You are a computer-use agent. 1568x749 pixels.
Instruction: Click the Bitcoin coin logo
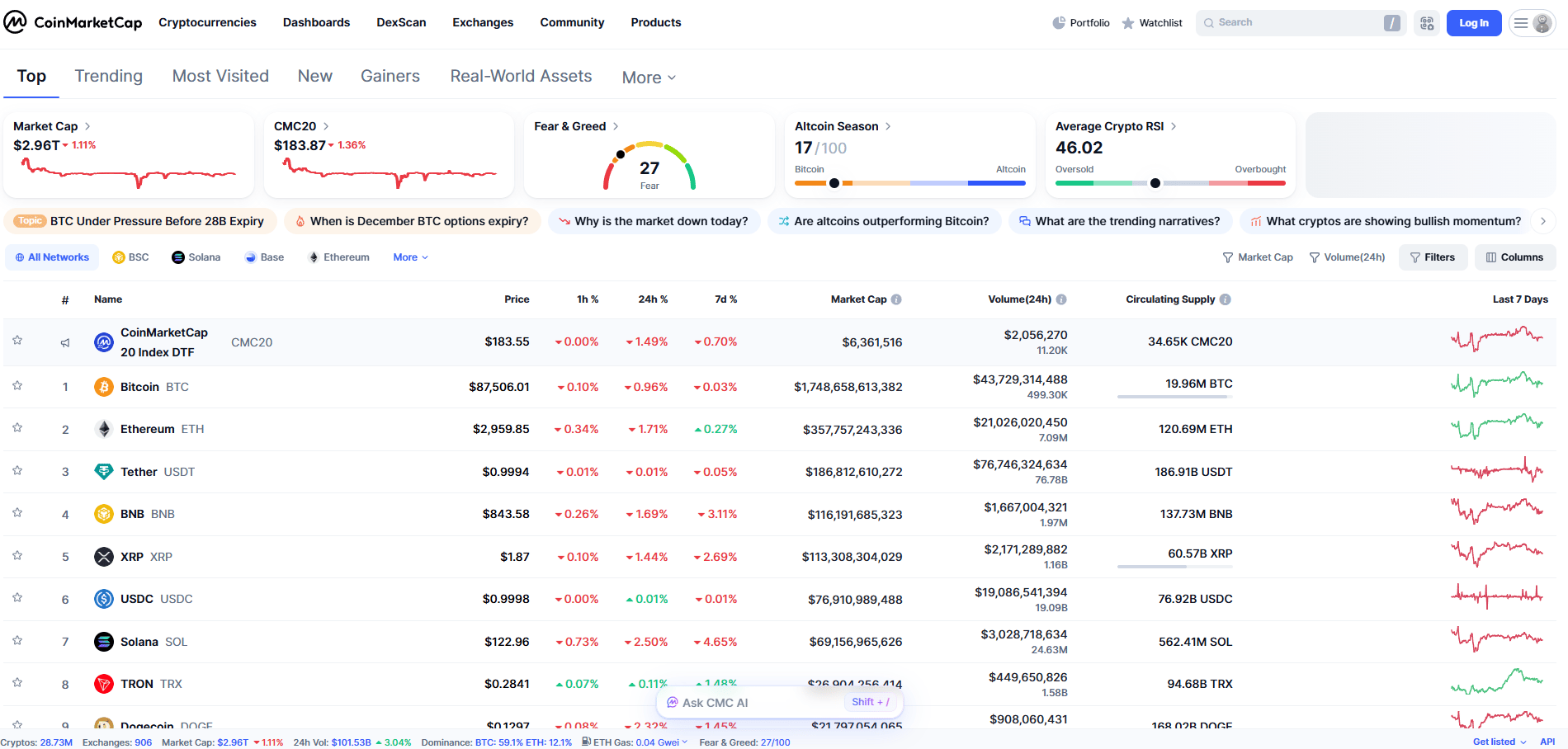click(103, 386)
